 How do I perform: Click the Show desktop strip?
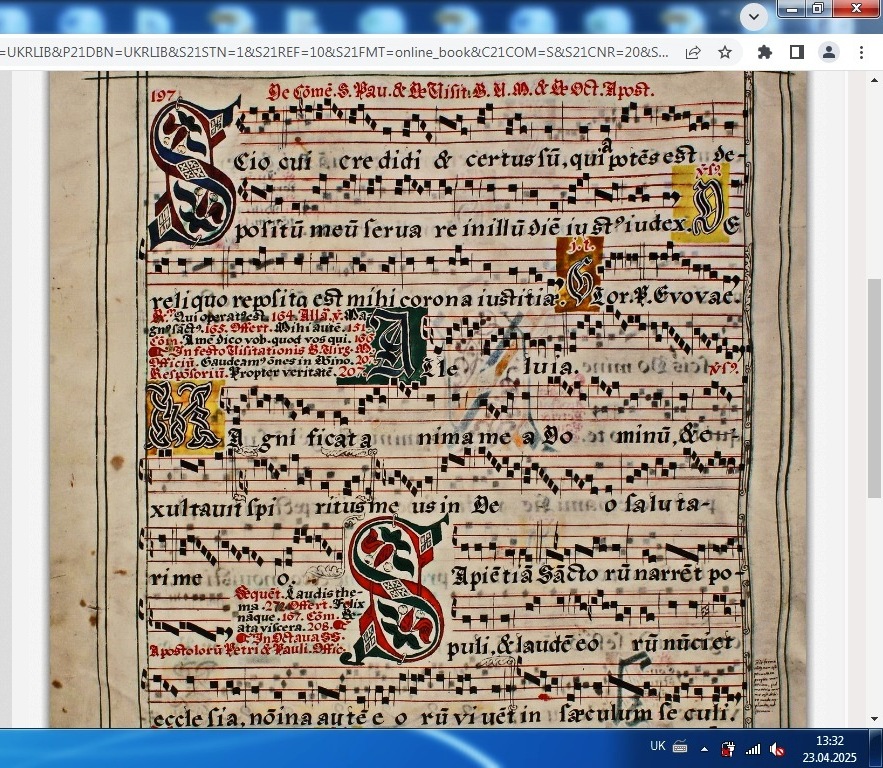[879, 747]
